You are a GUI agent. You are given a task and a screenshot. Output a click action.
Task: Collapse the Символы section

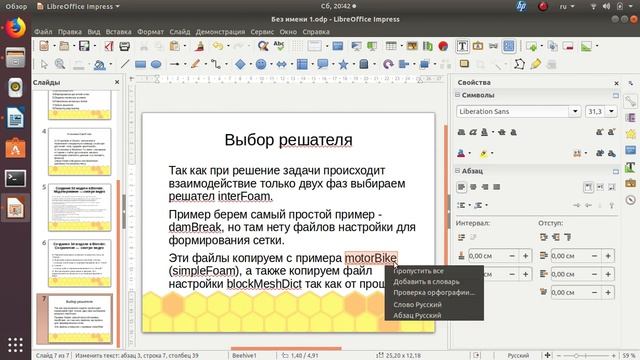click(x=458, y=95)
